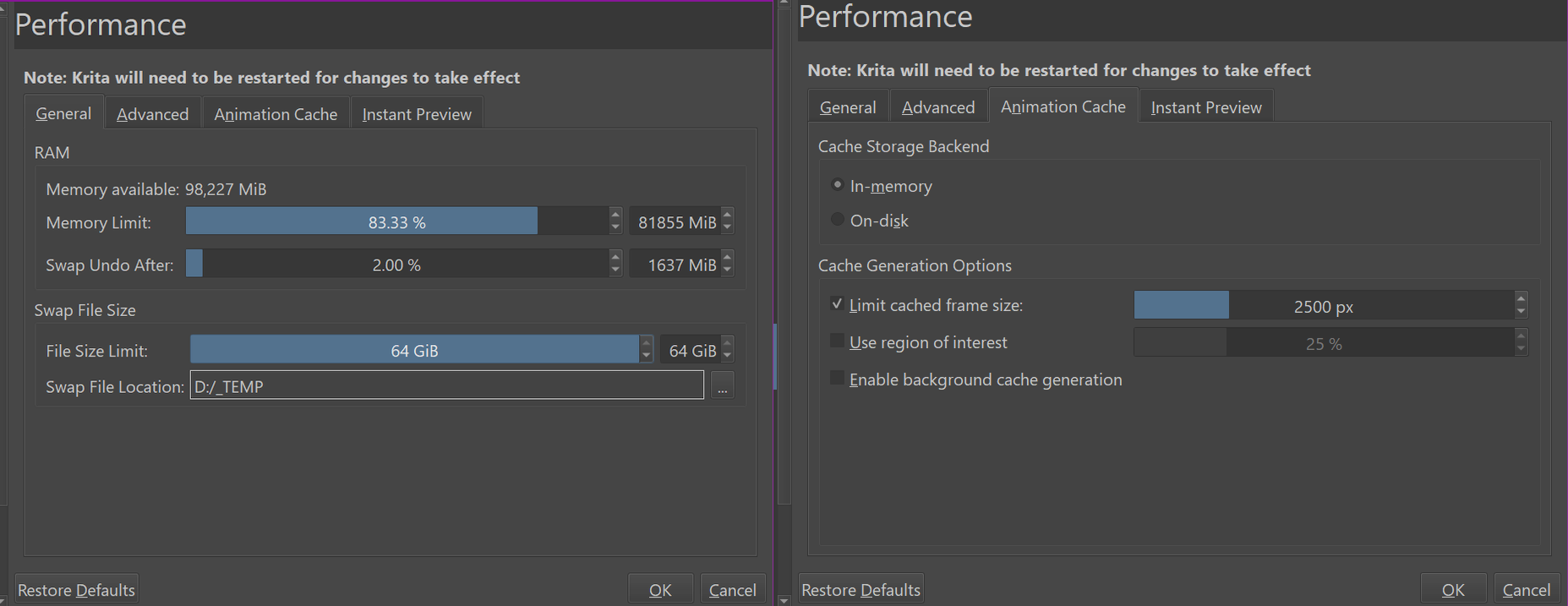The image size is (1568, 606).
Task: Click the Swap File Location text field
Action: click(x=446, y=386)
